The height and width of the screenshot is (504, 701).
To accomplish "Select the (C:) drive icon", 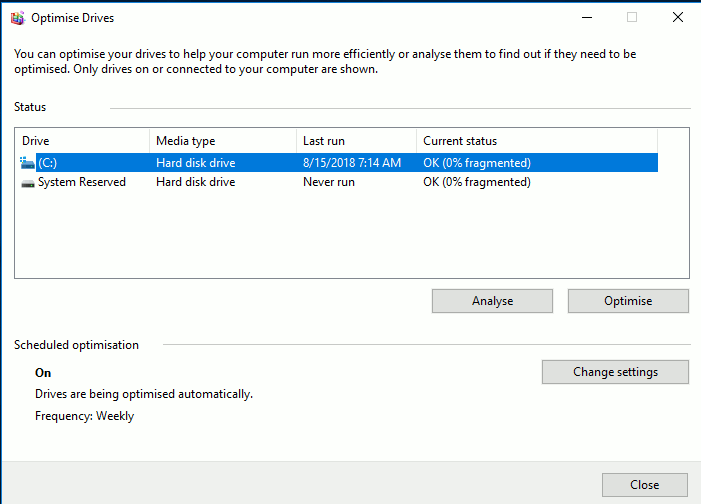I will tap(27, 163).
